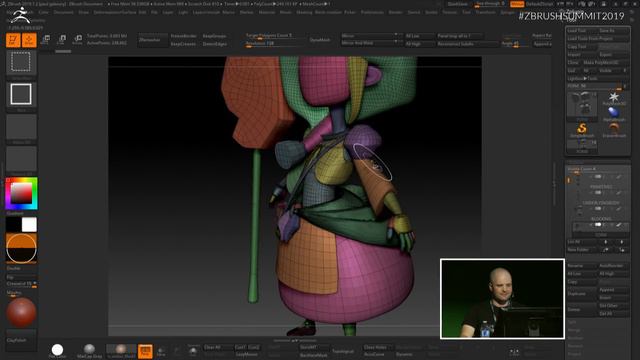Open the Stroke menu
The height and width of the screenshot is (360, 640).
point(431,13)
